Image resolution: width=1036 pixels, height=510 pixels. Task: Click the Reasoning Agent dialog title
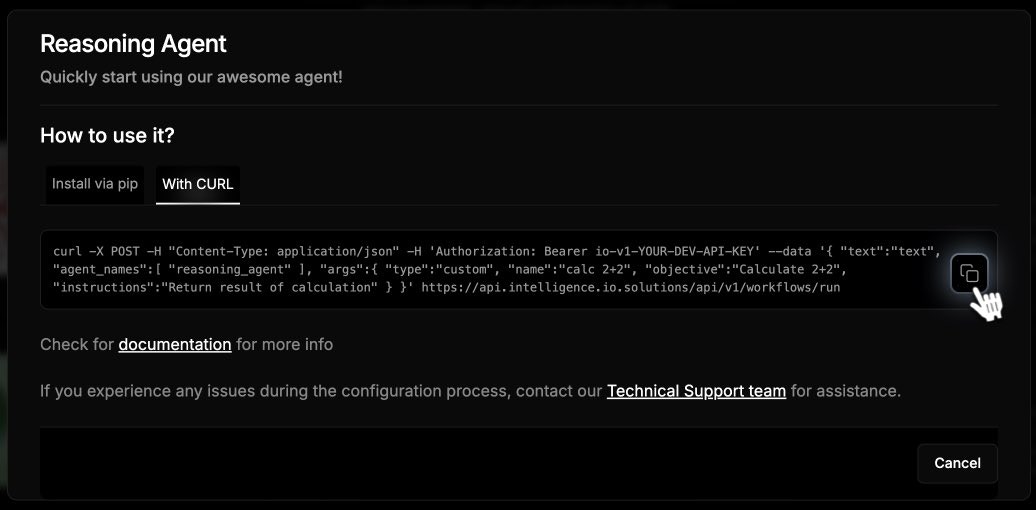[x=133, y=44]
